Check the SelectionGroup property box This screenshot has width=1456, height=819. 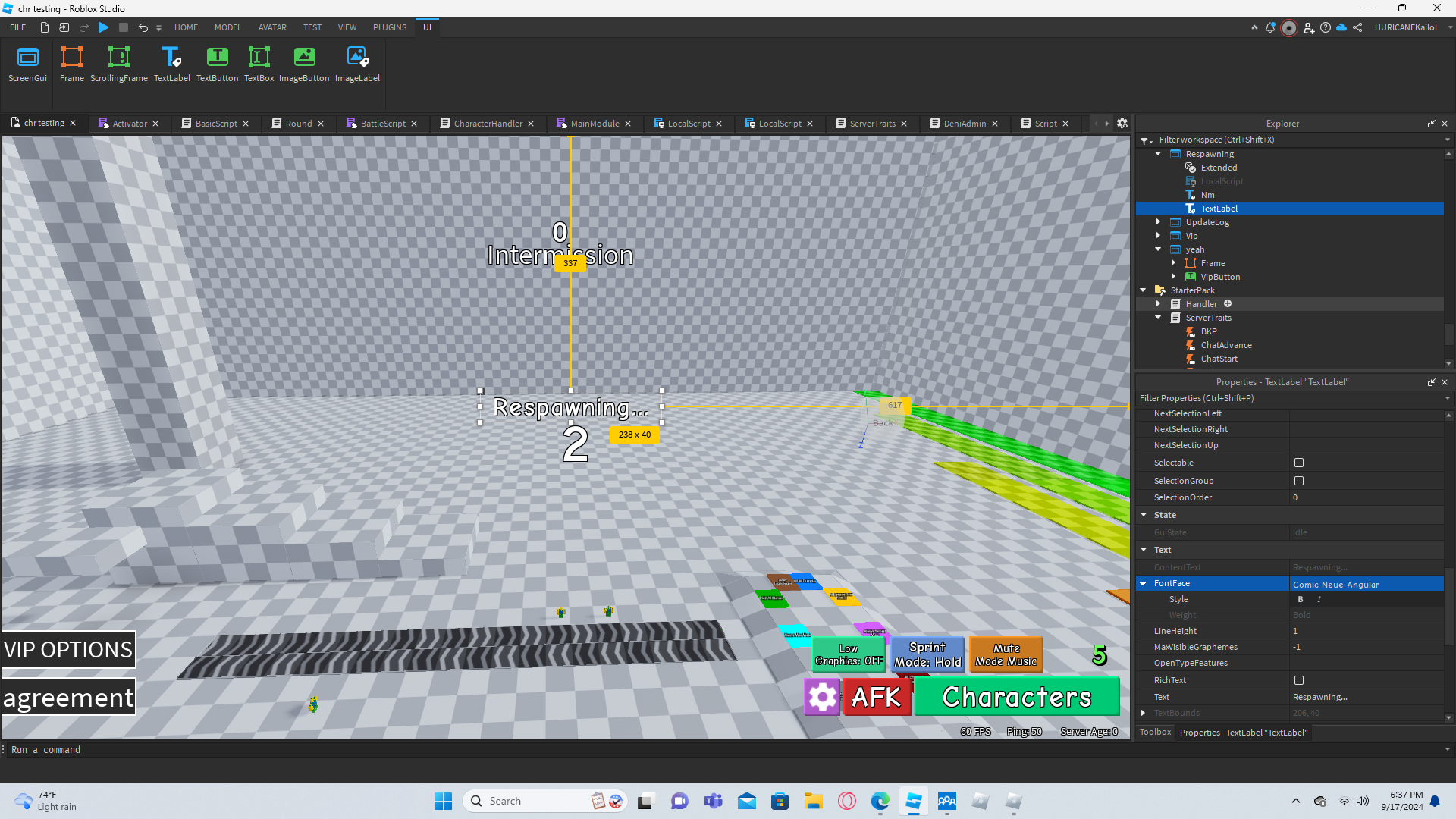pyautogui.click(x=1299, y=481)
